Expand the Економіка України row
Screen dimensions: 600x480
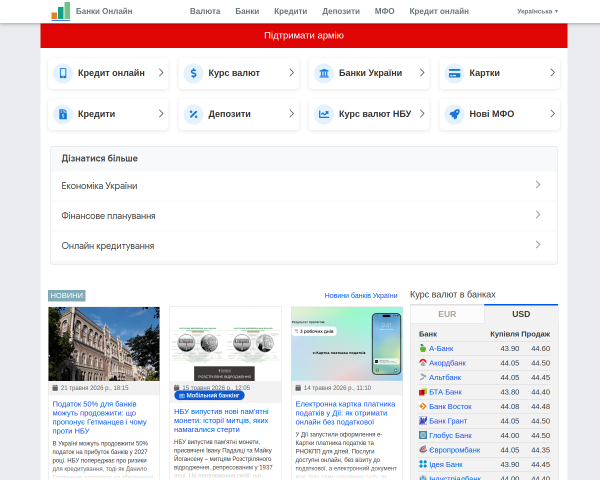click(304, 186)
